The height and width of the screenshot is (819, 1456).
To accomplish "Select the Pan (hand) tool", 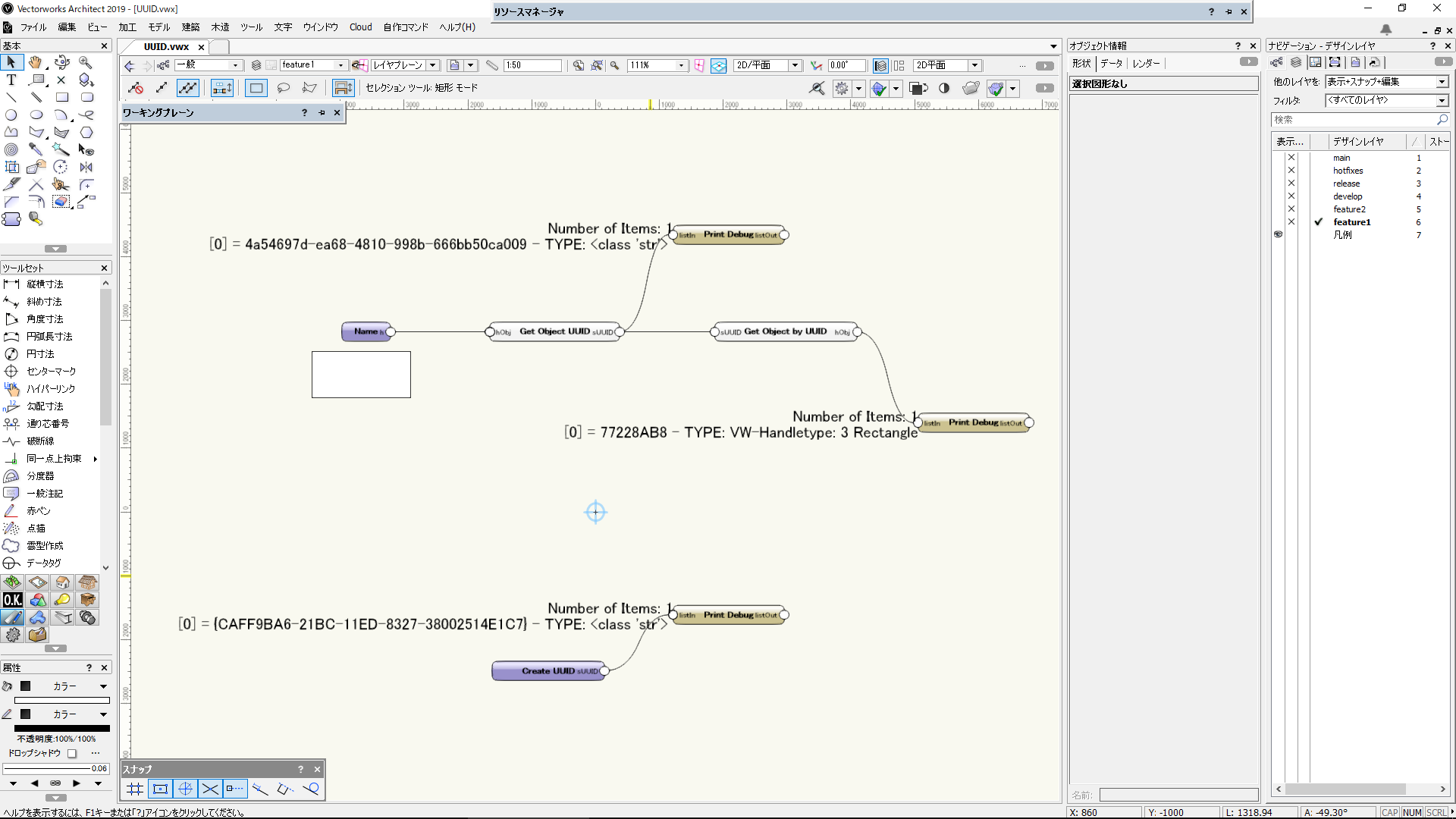I will point(34,63).
